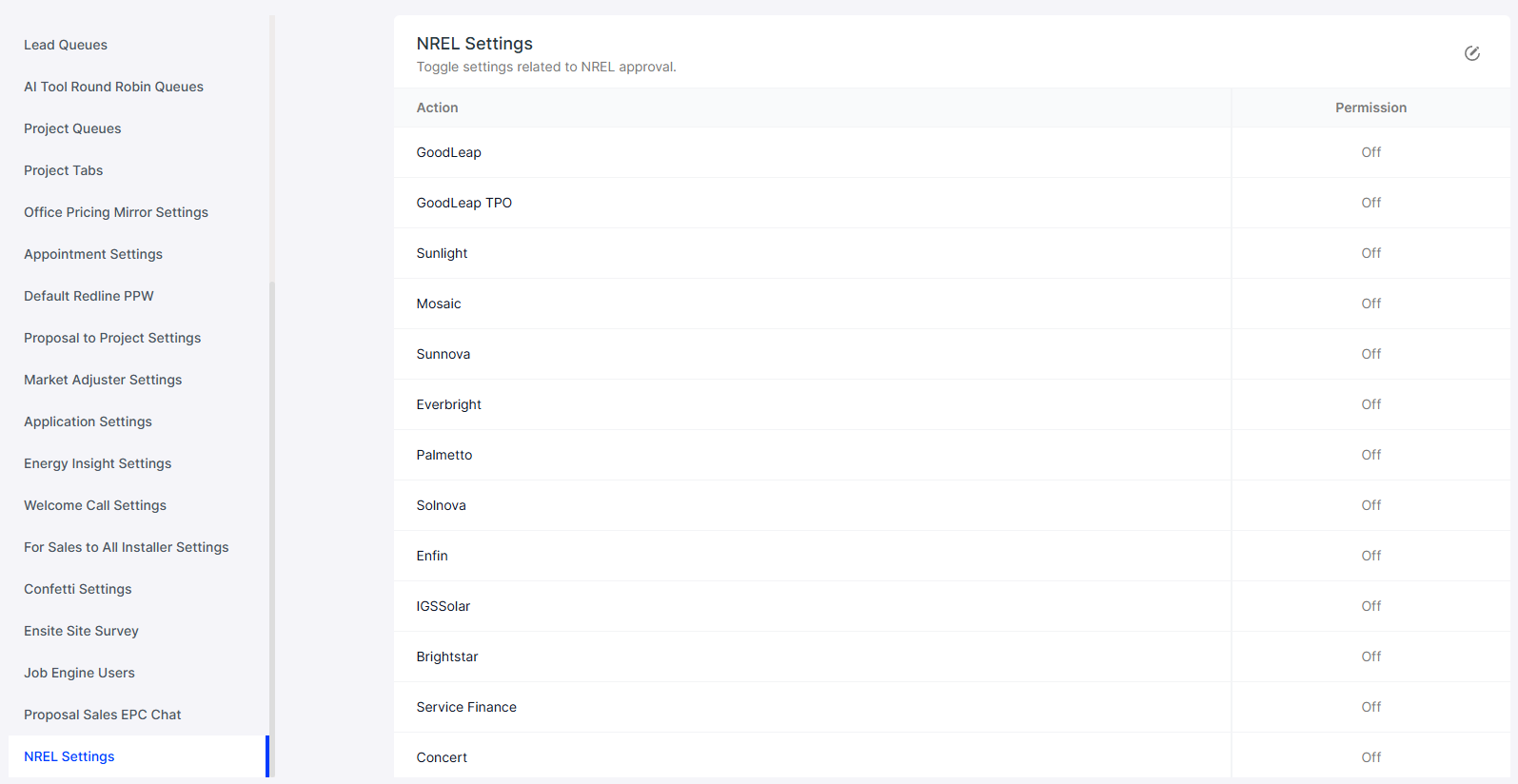This screenshot has height=784, width=1518.
Task: Click the Everbright row label
Action: [x=448, y=404]
